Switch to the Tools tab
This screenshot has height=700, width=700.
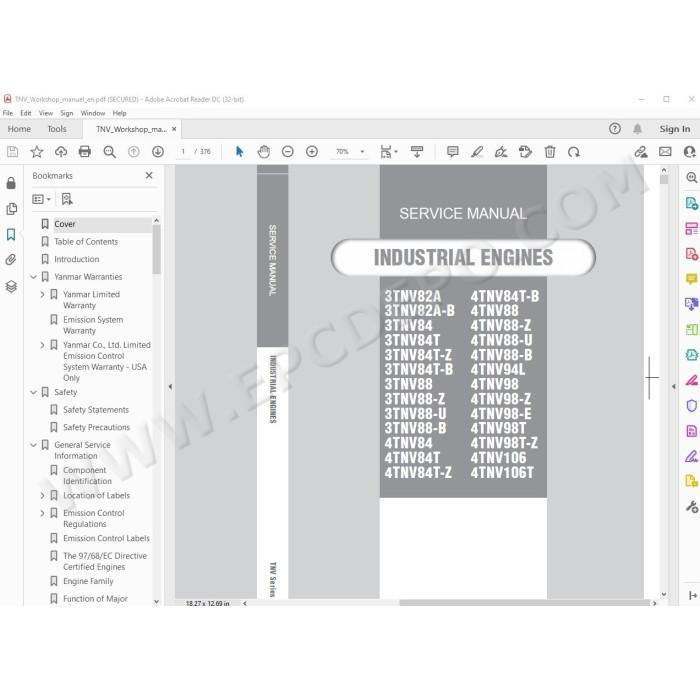click(57, 129)
